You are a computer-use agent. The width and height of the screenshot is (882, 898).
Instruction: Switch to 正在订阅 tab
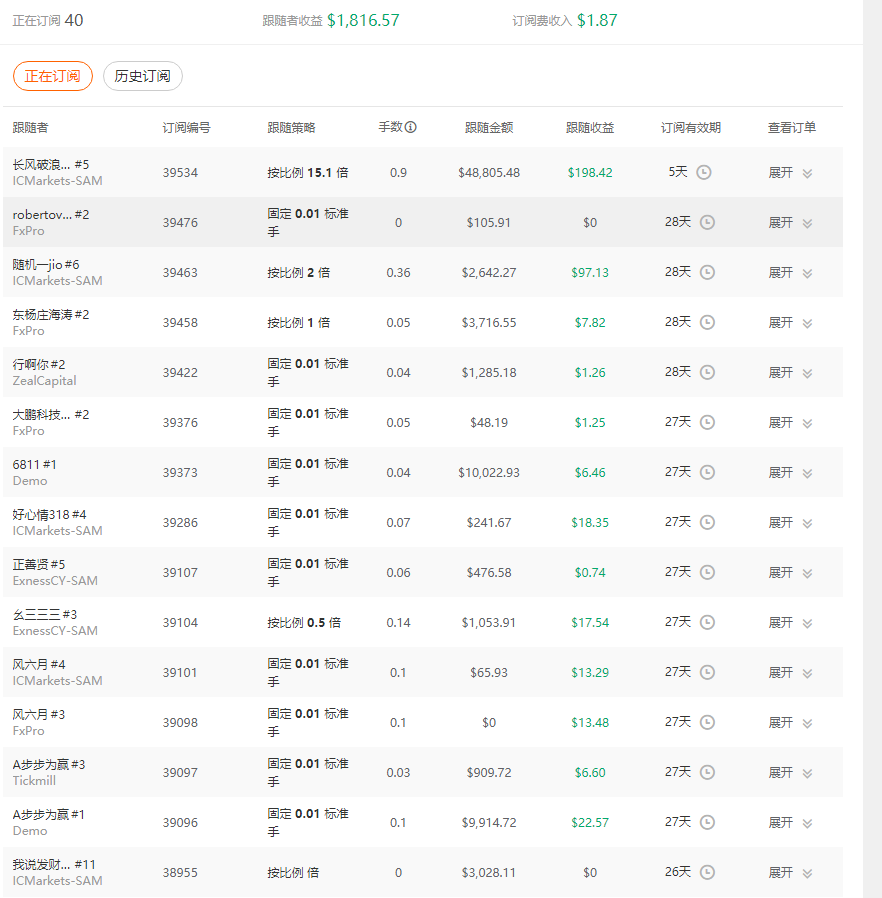tap(53, 76)
